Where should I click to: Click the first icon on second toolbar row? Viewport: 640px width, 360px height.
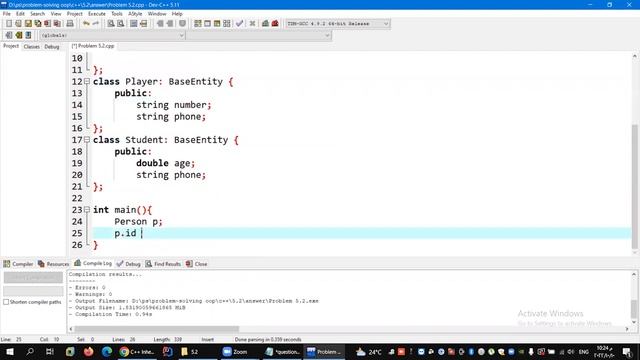click(x=9, y=35)
